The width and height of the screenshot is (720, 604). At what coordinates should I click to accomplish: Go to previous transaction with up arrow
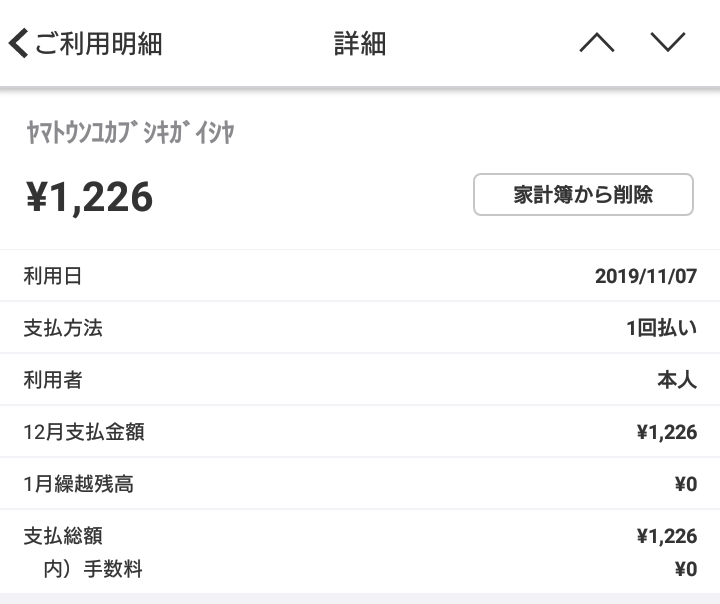[596, 43]
